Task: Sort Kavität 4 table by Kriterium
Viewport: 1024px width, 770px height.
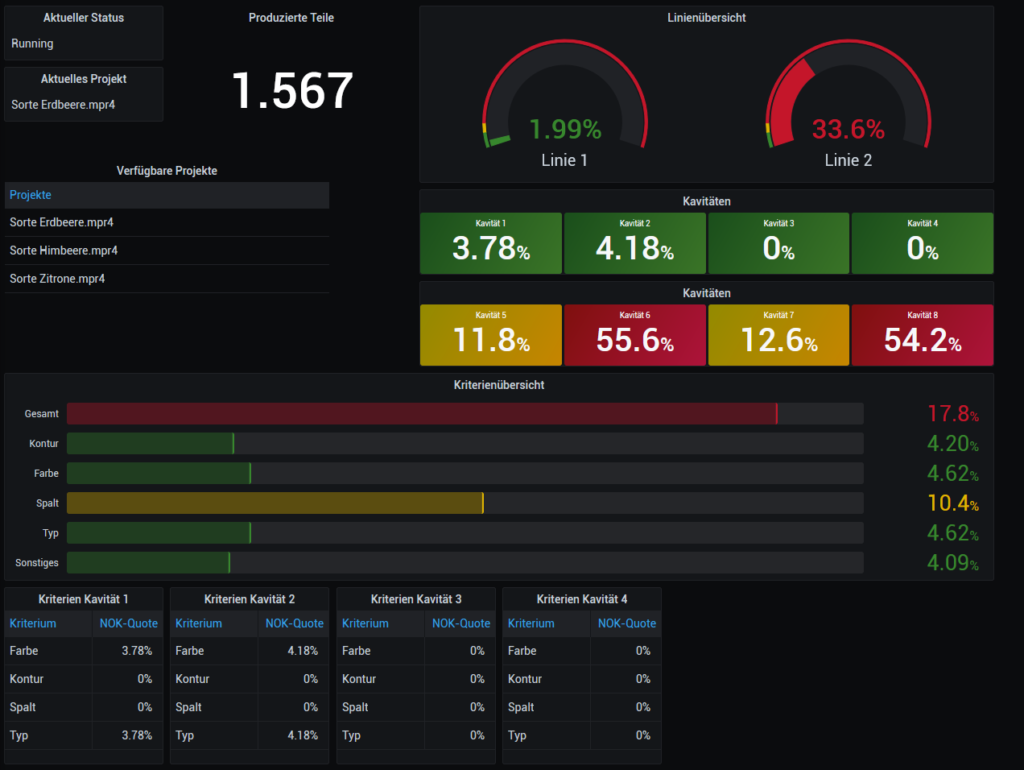Action: (x=531, y=624)
